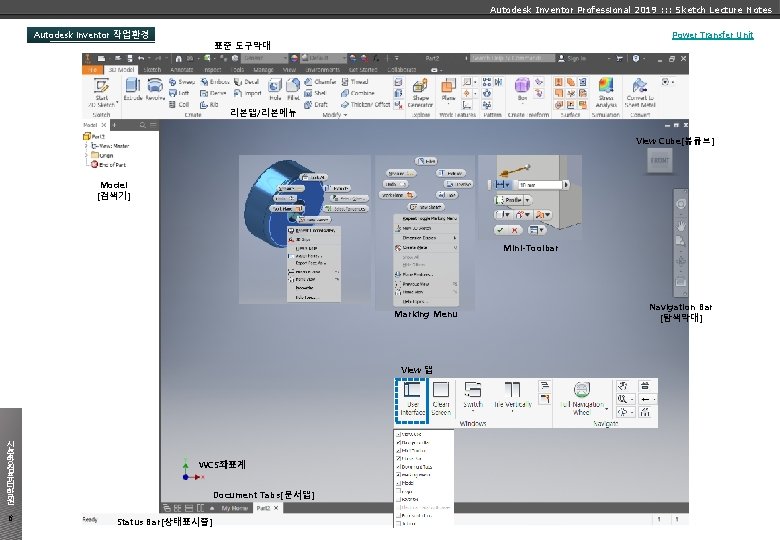Toggle the Status Bar checkbox
780x540 pixels.
[x=398, y=458]
